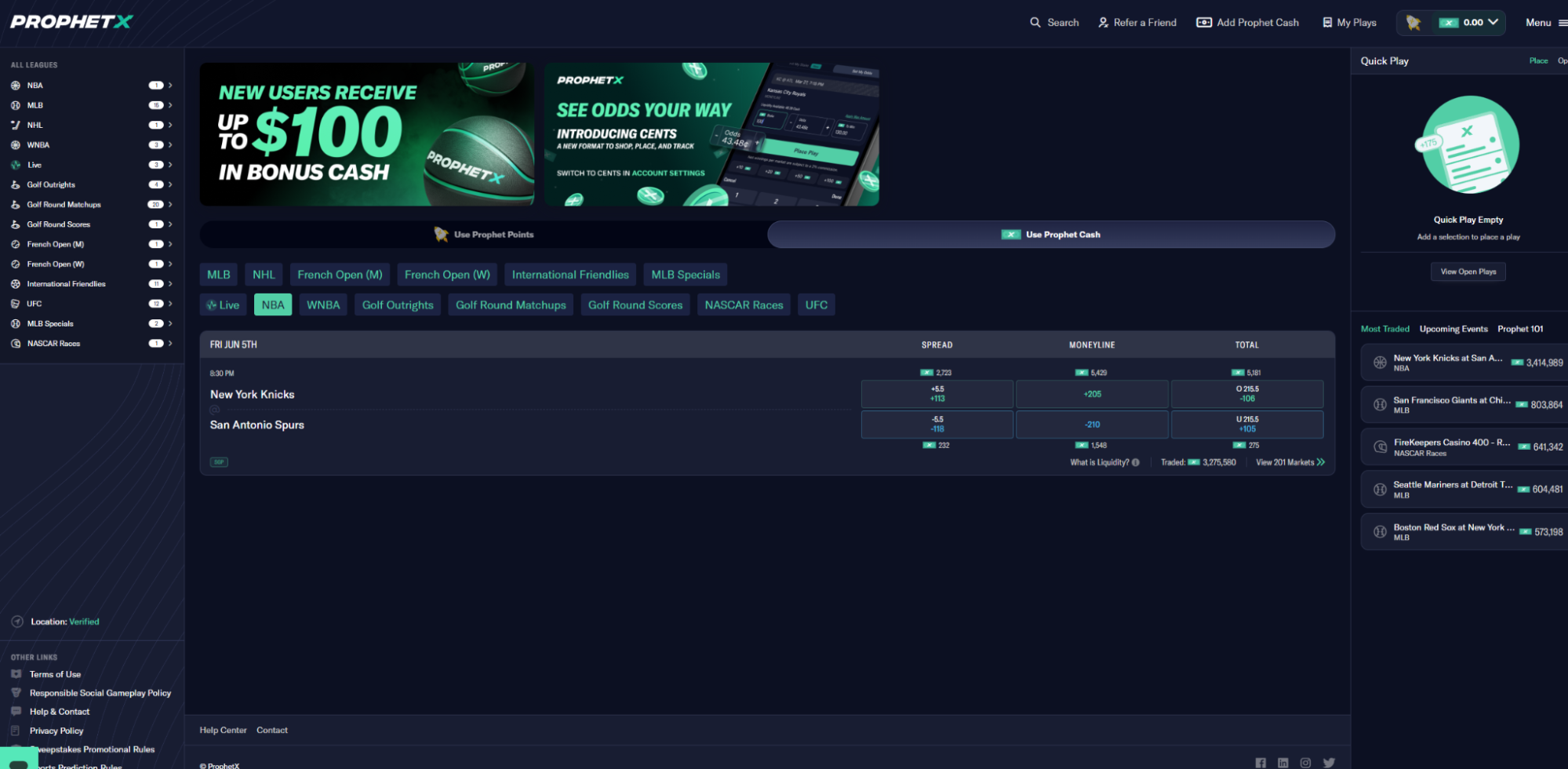The width and height of the screenshot is (1568, 769).
Task: Click the Prophet Points bird icon in header
Action: (x=1413, y=23)
